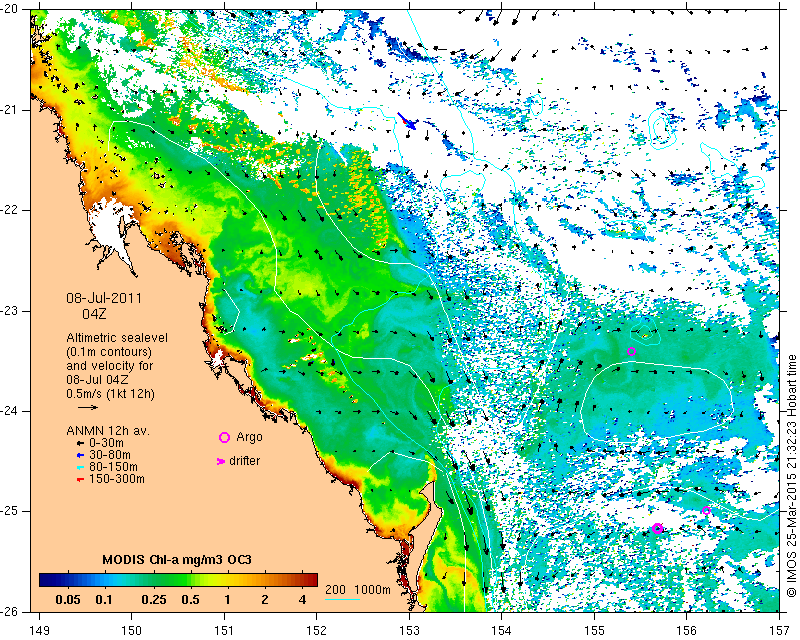Screen dimensions: 800x640
Task: Click the red 150-300m legend arrow
Action: coord(80,479)
